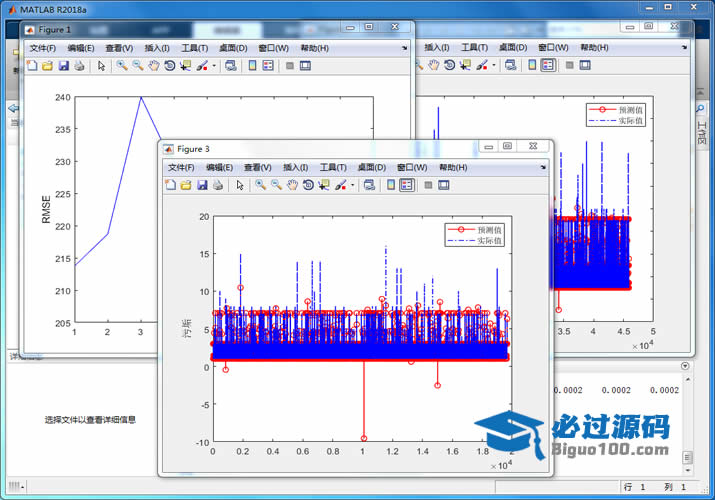Image resolution: width=715 pixels, height=500 pixels.
Task: Toggle Insert Legend in Figure 1 toolbar
Action: [268, 66]
